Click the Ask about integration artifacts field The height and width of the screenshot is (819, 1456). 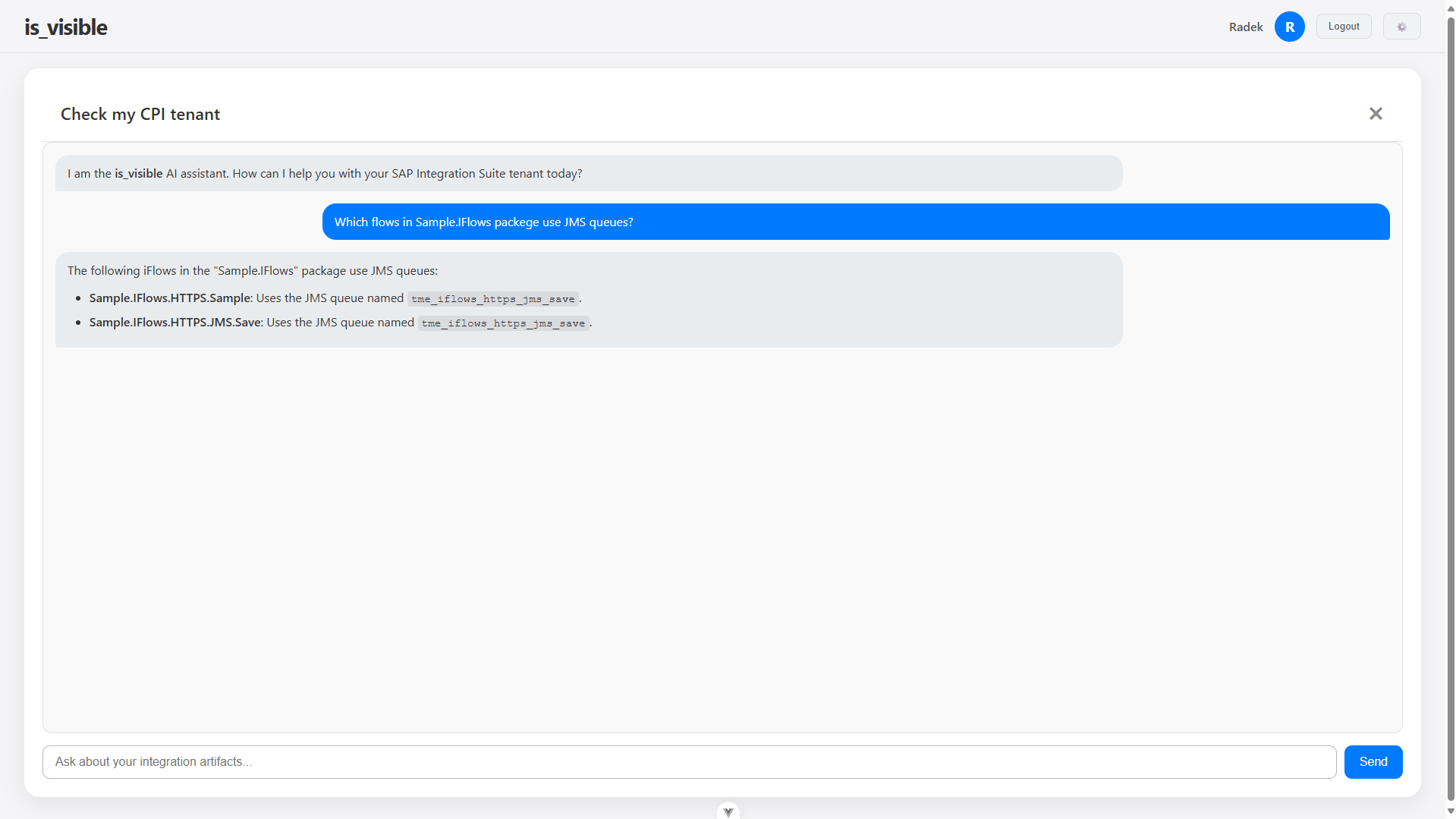click(683, 761)
